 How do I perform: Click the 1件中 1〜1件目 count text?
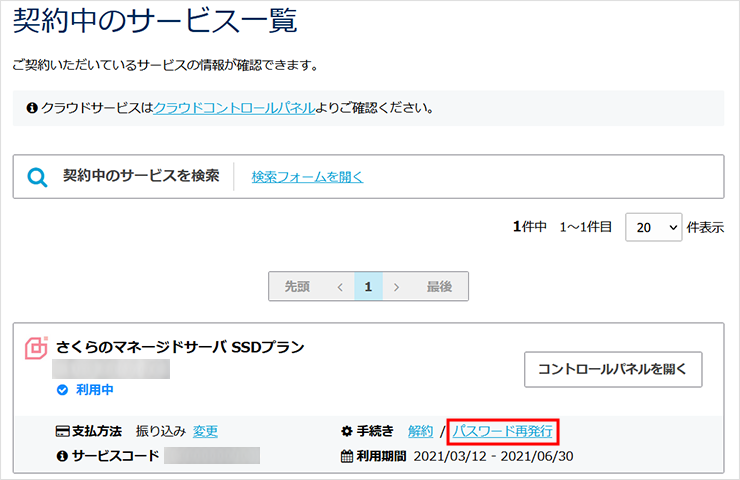563,227
